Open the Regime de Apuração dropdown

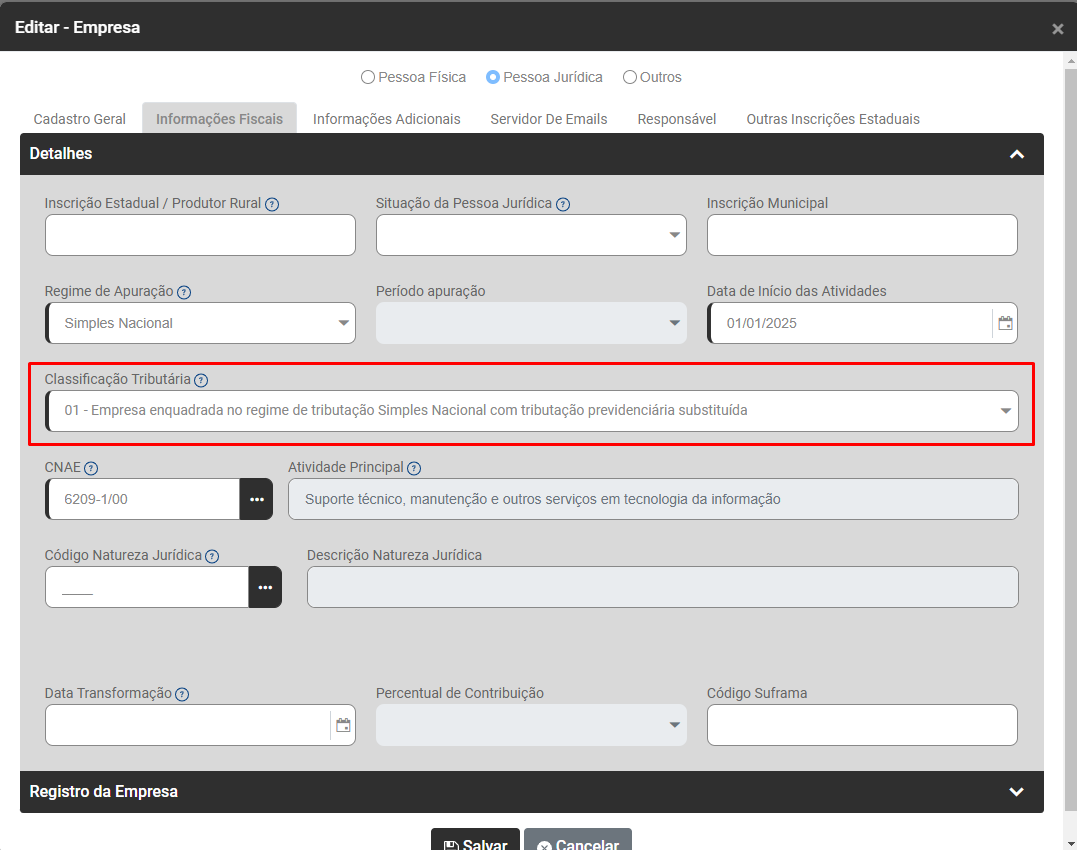200,323
